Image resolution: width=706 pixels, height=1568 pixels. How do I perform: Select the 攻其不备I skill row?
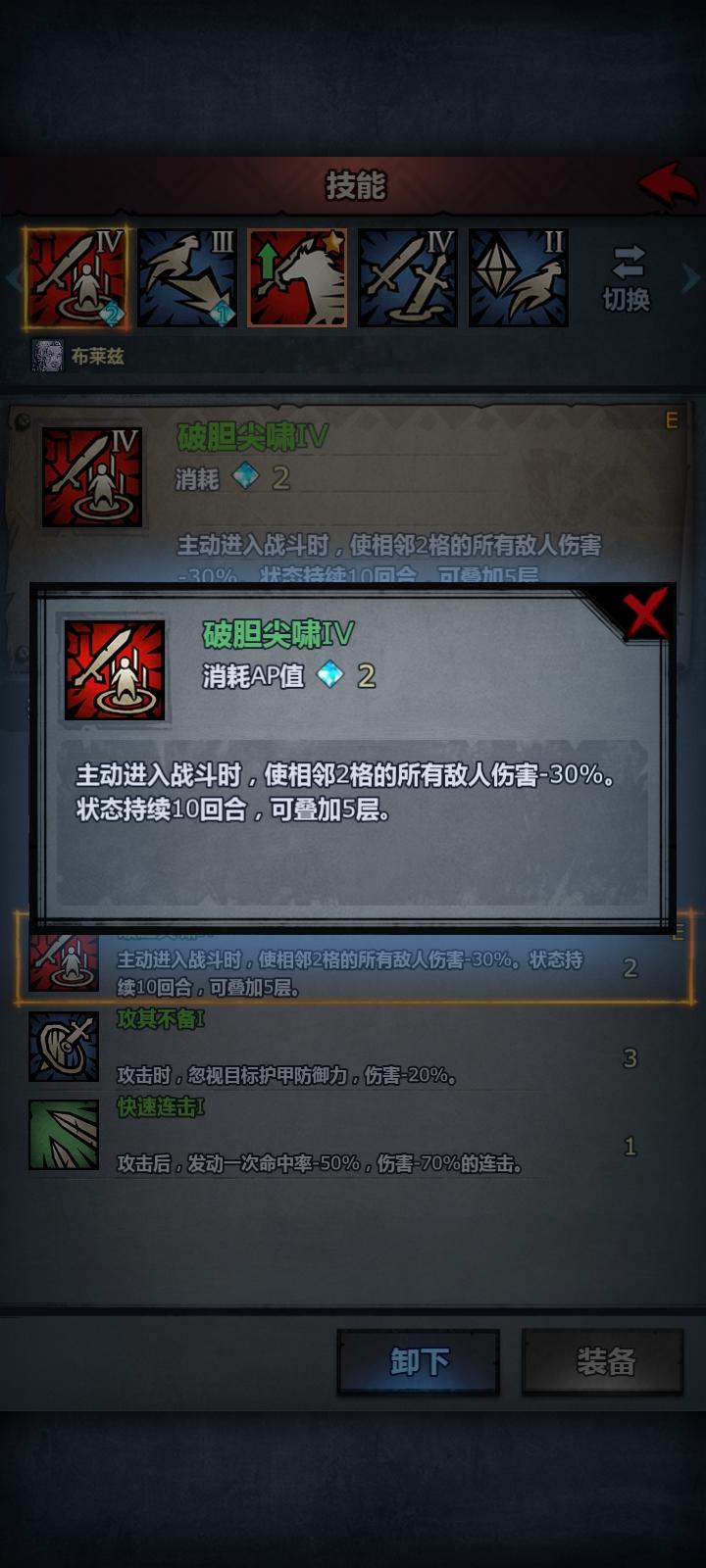[353, 1048]
